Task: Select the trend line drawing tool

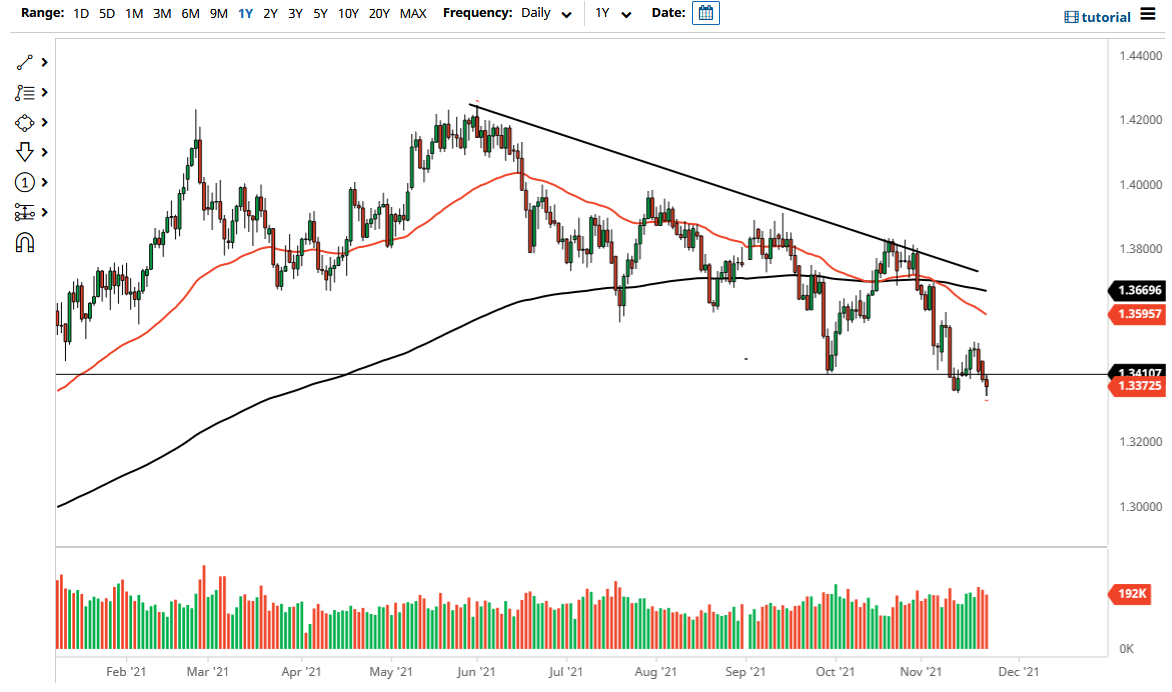Action: point(25,62)
